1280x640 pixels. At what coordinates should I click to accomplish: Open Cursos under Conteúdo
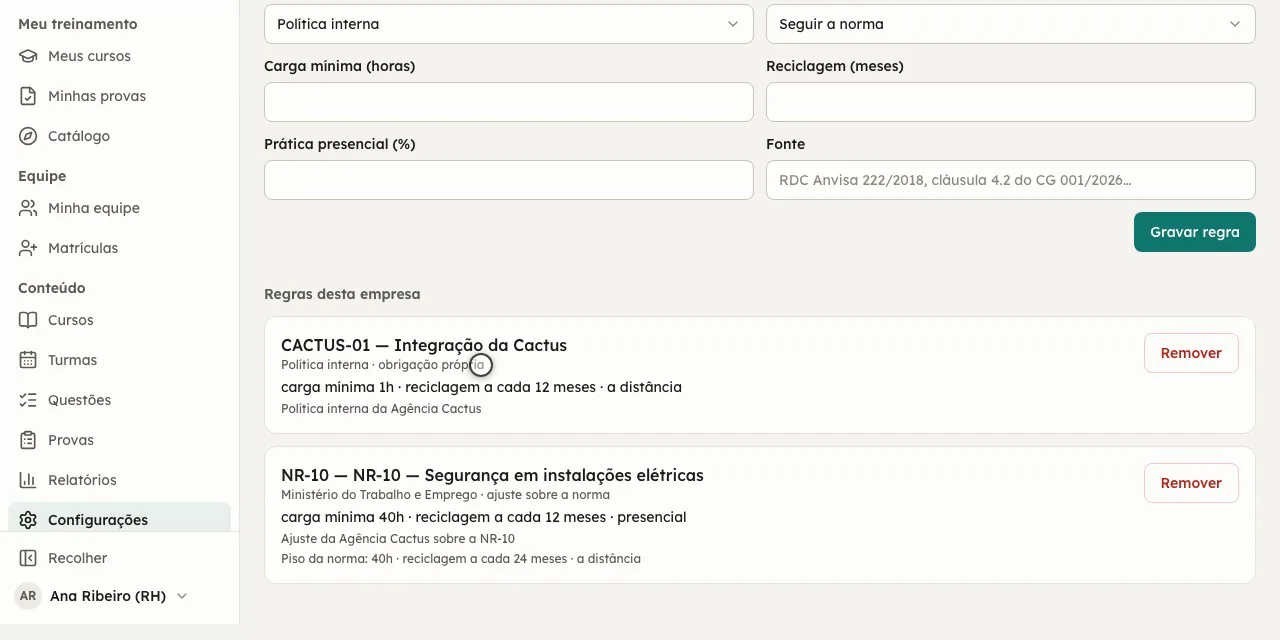point(119,320)
